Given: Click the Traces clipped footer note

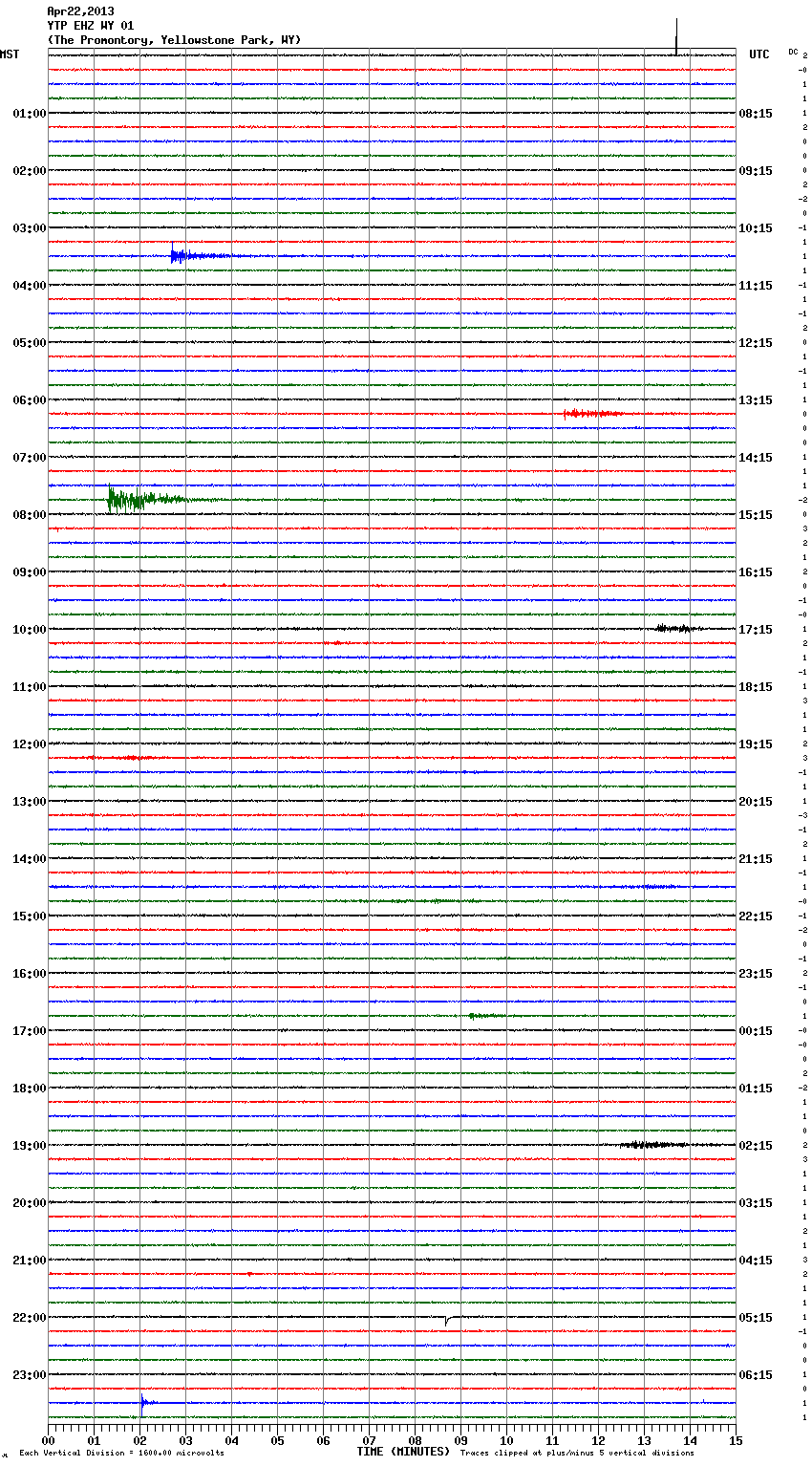Looking at the screenshot, I should pyautogui.click(x=577, y=1454).
